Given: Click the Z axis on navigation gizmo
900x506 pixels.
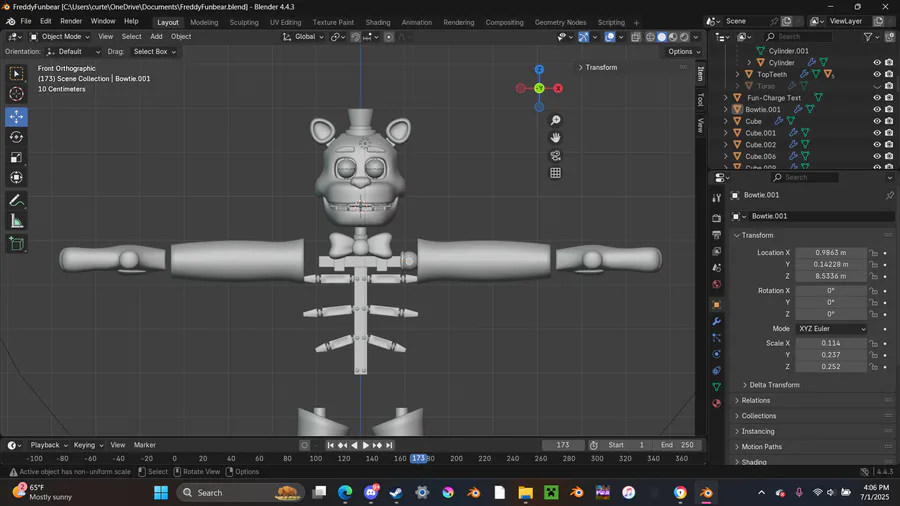Looking at the screenshot, I should 539,69.
